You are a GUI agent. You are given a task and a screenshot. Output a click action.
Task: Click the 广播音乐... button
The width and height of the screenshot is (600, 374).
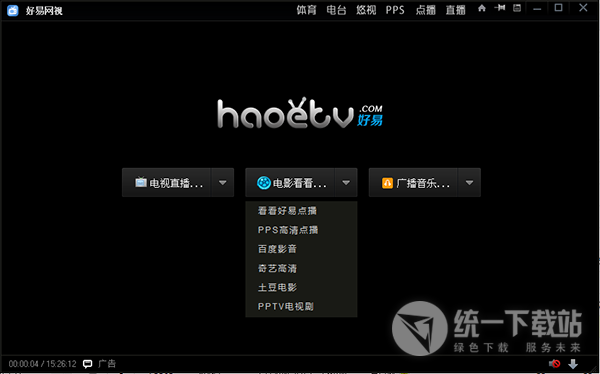414,183
